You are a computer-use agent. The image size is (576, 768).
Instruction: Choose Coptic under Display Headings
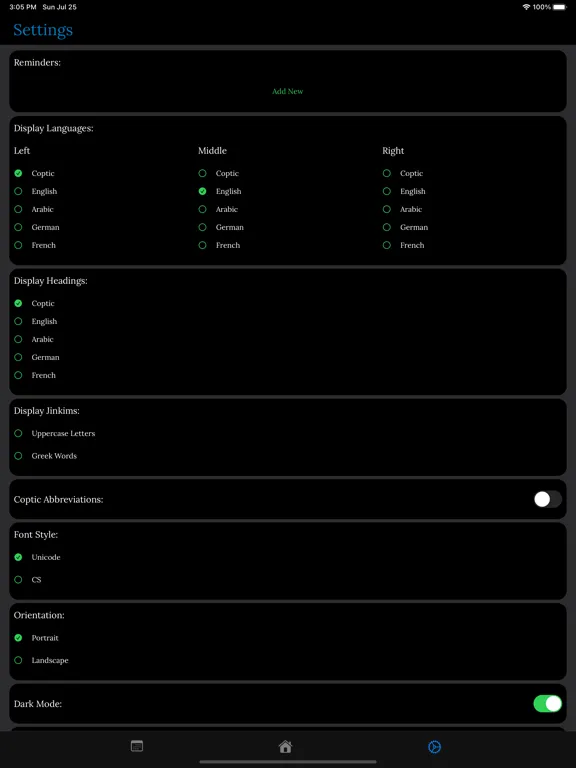18,303
